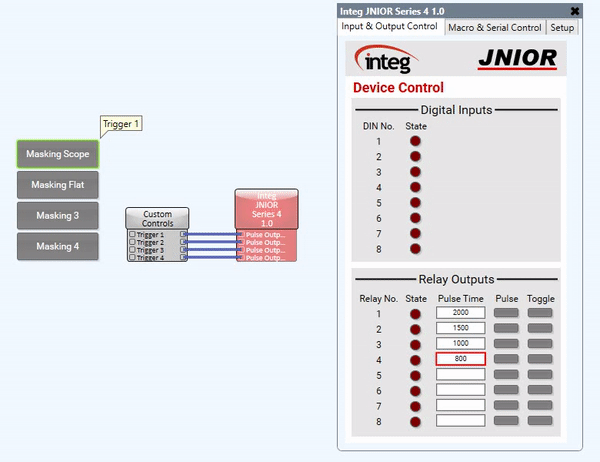Switch to Macro & Serial Control tab
The width and height of the screenshot is (600, 462).
494,28
